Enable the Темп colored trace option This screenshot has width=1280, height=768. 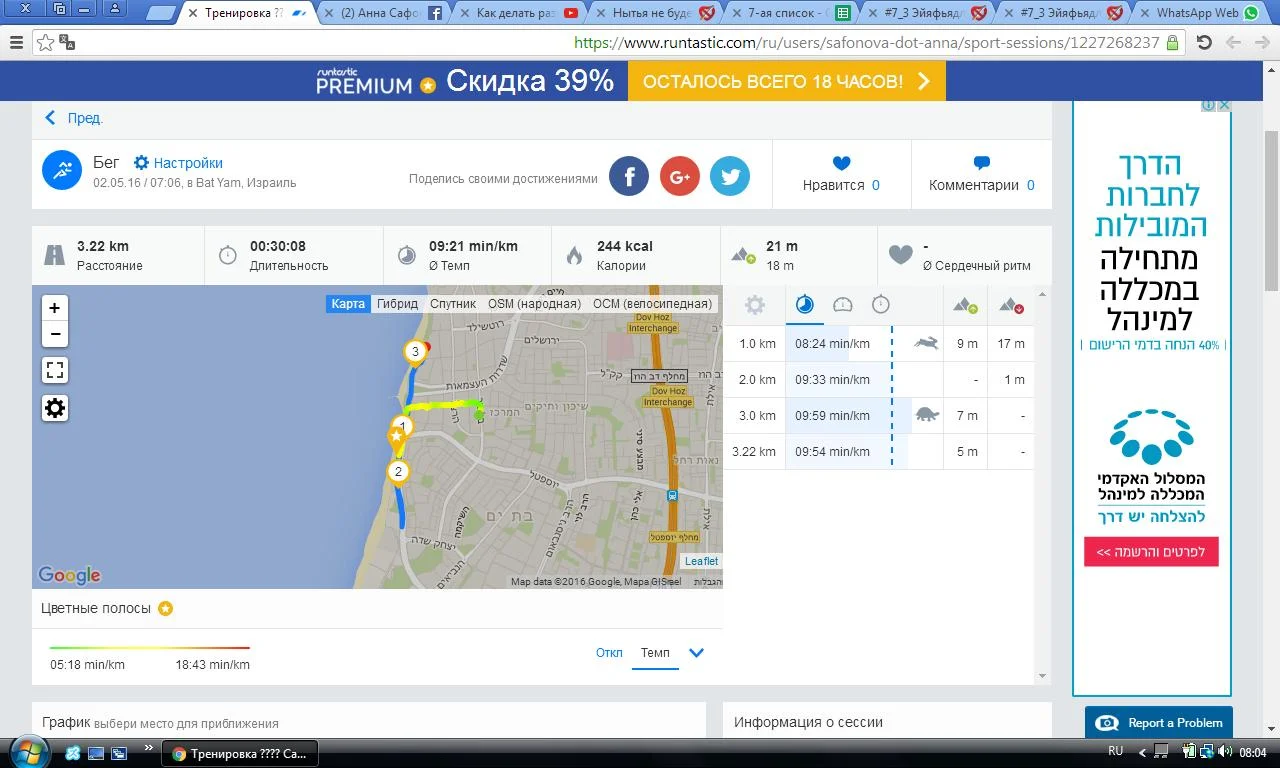(x=655, y=653)
